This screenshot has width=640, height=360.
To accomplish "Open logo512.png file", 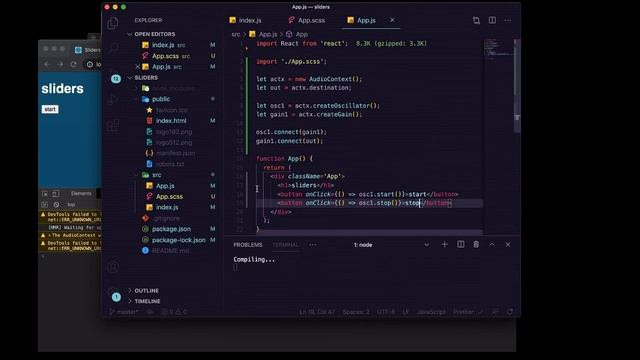I will pyautogui.click(x=174, y=142).
